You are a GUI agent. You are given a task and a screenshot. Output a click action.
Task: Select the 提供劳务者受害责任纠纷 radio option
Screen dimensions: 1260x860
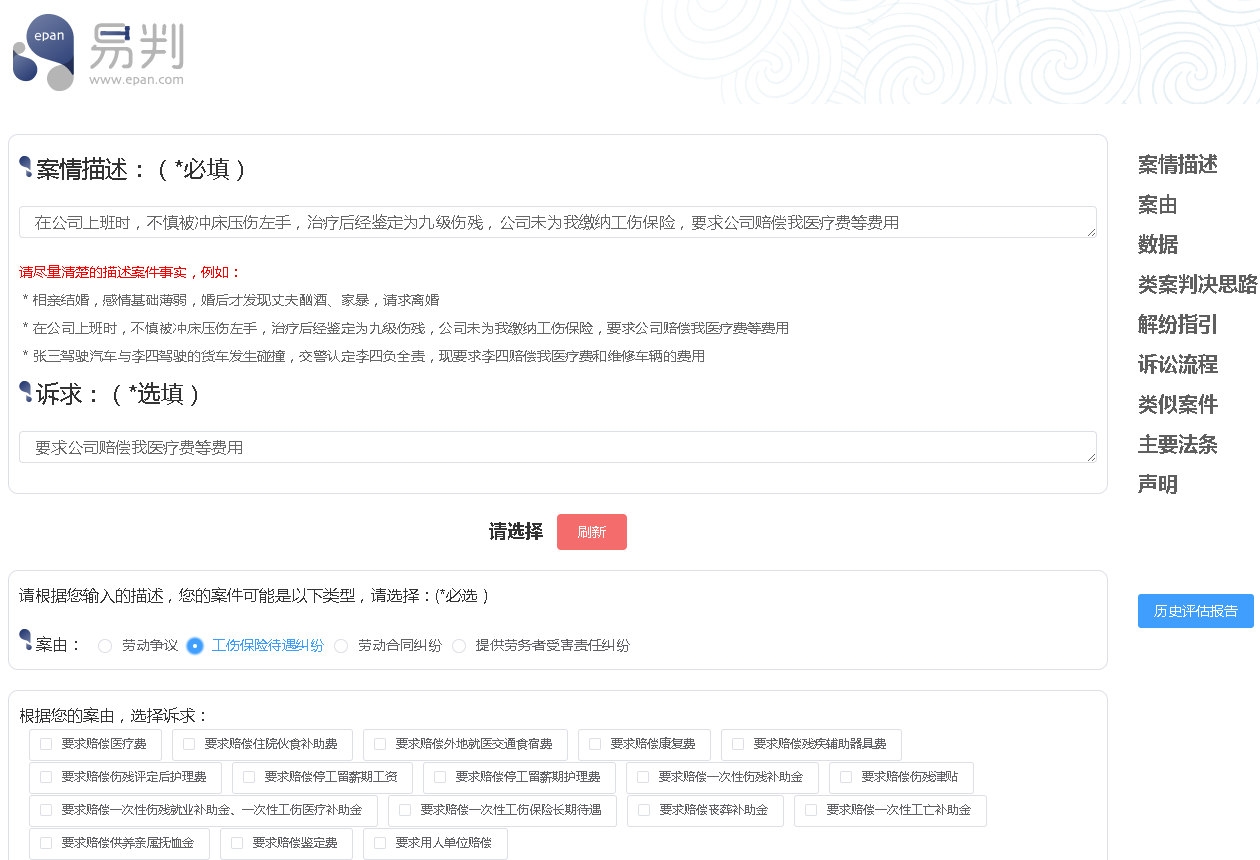(x=459, y=646)
